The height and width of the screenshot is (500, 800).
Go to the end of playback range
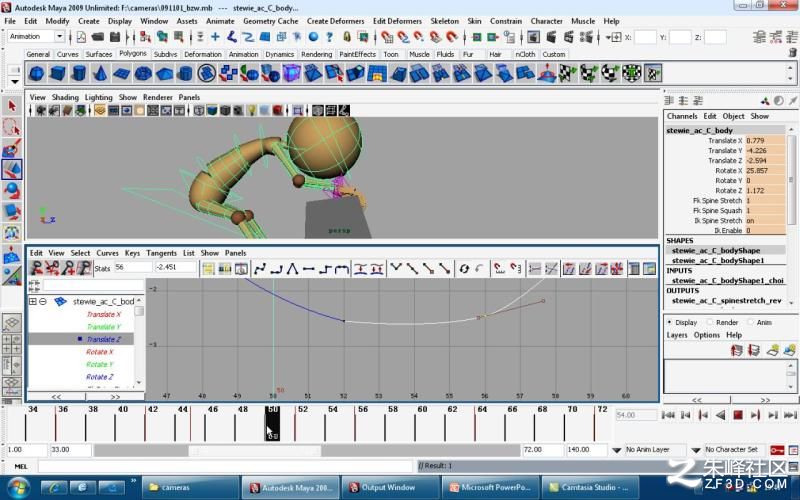[x=790, y=415]
